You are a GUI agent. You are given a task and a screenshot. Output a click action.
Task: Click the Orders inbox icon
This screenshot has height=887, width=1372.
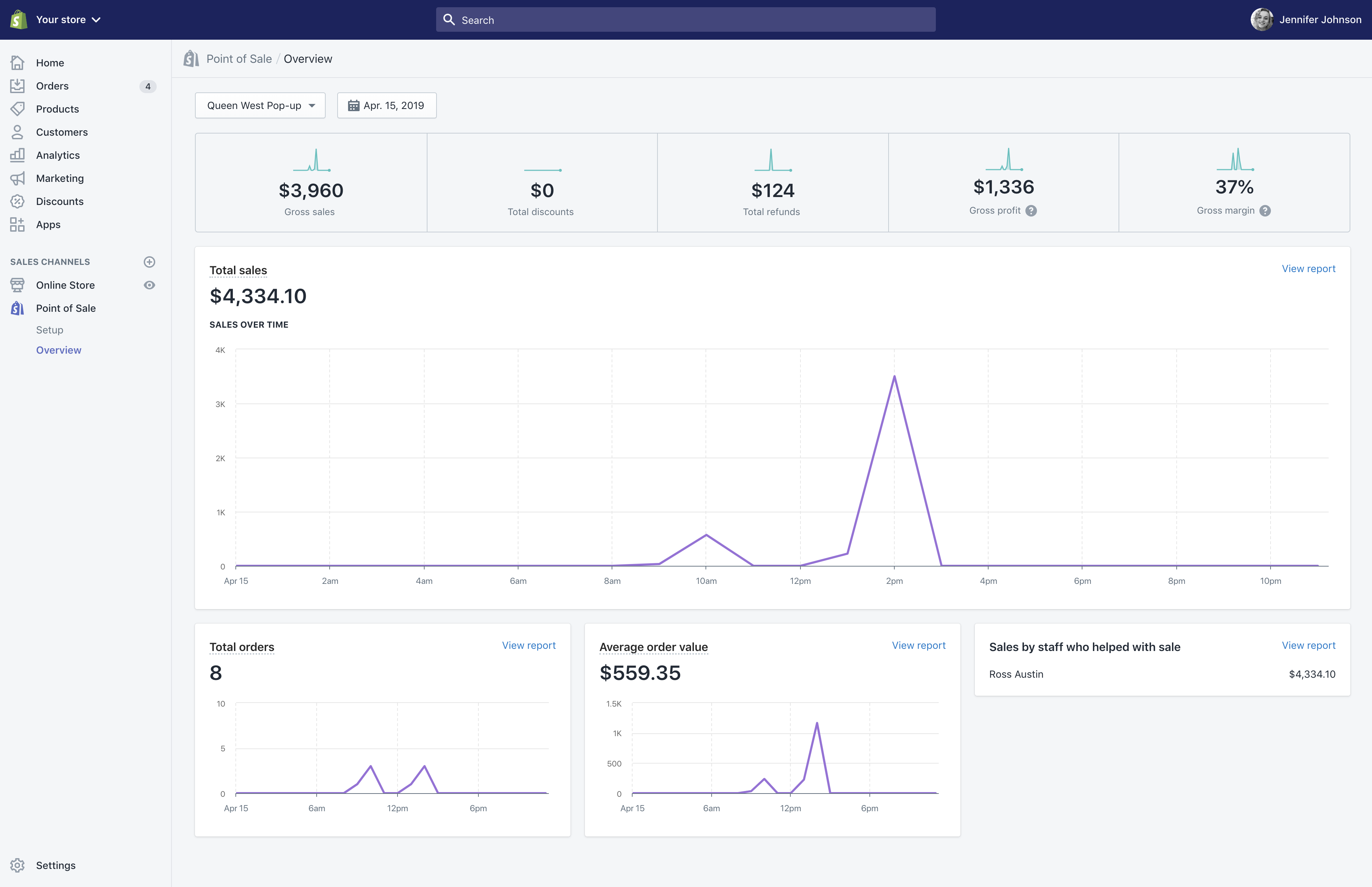point(17,86)
